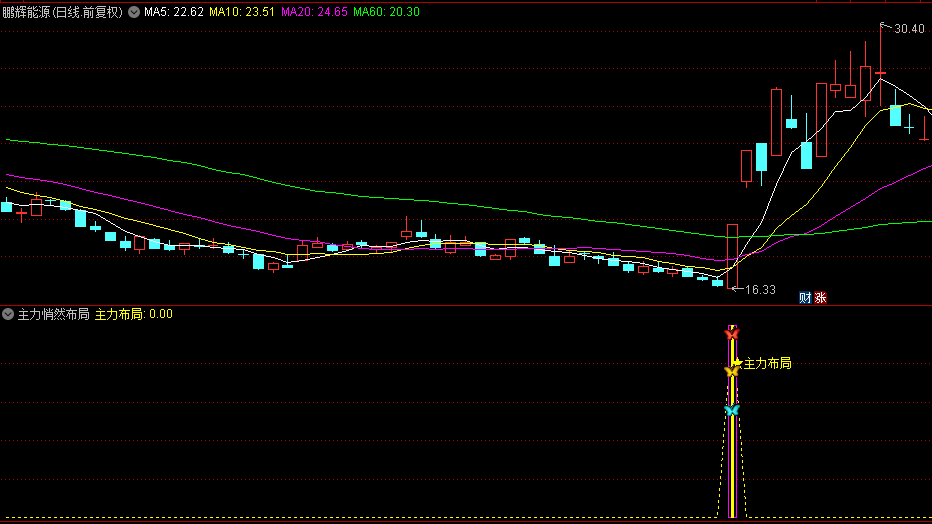The height and width of the screenshot is (524, 932).
Task: Select the MA10: 23.51 label
Action: pyautogui.click(x=242, y=12)
